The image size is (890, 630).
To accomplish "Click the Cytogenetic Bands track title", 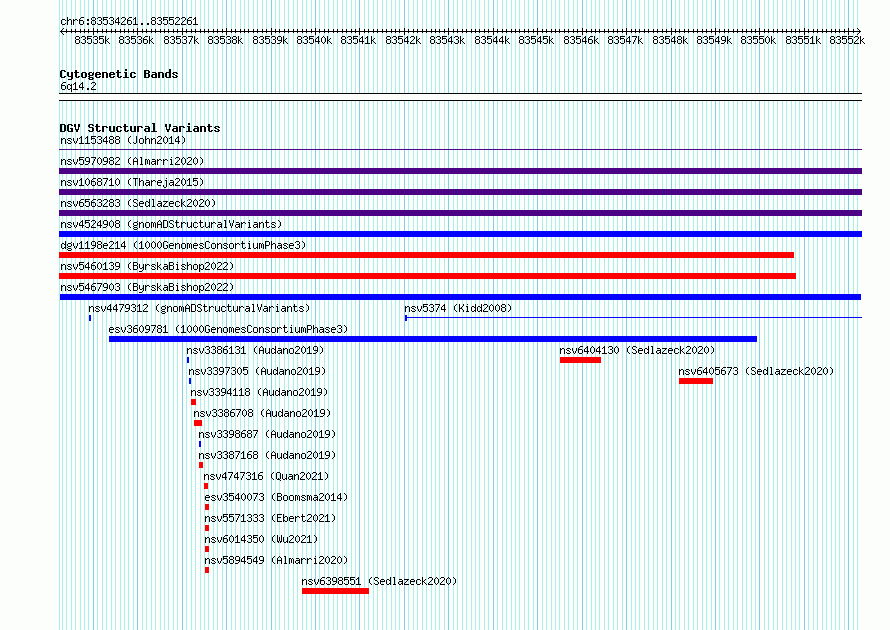I will [119, 74].
